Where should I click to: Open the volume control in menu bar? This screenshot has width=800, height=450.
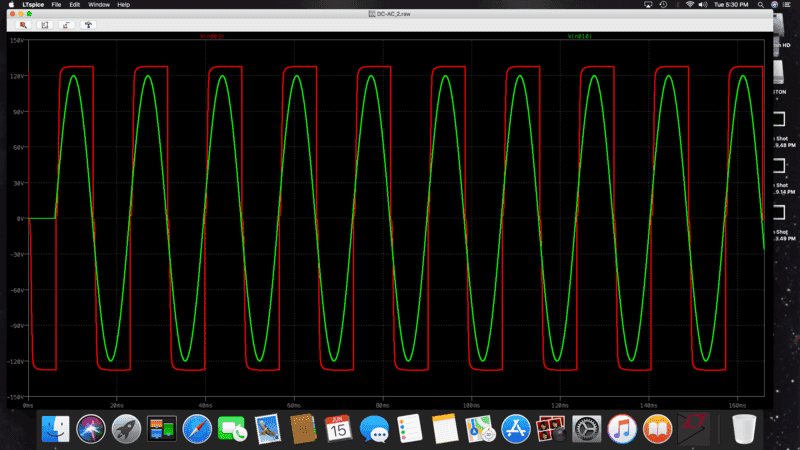702,5
